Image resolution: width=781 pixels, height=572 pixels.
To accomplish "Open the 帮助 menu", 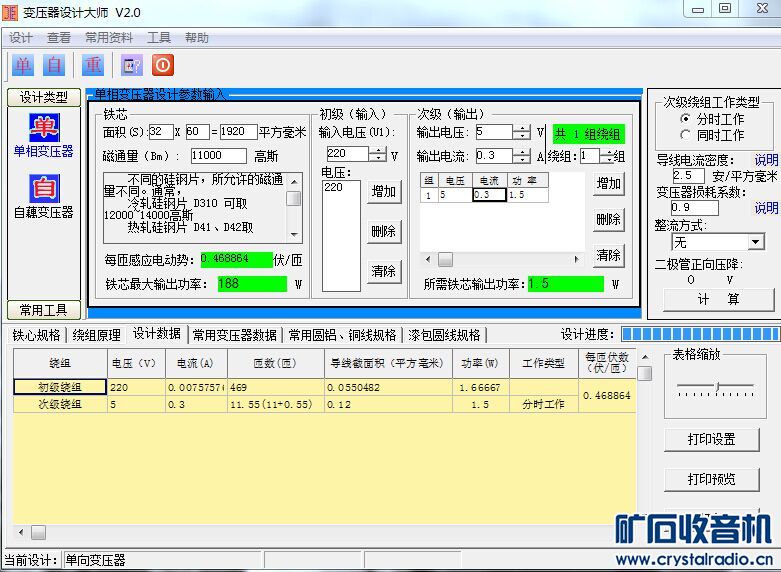I will (x=197, y=38).
